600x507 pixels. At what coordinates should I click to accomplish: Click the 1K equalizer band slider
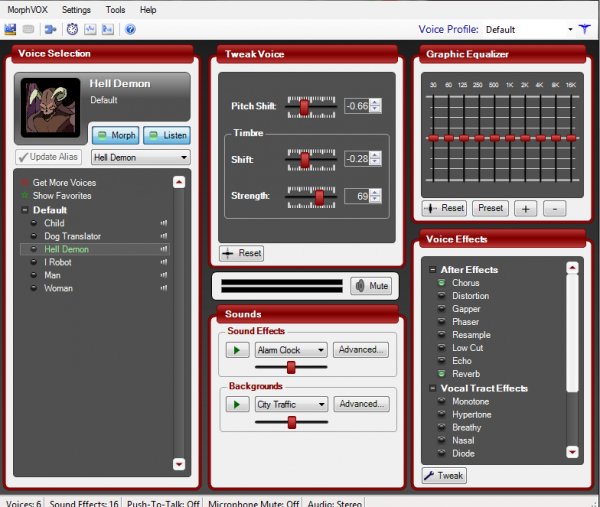coord(510,138)
